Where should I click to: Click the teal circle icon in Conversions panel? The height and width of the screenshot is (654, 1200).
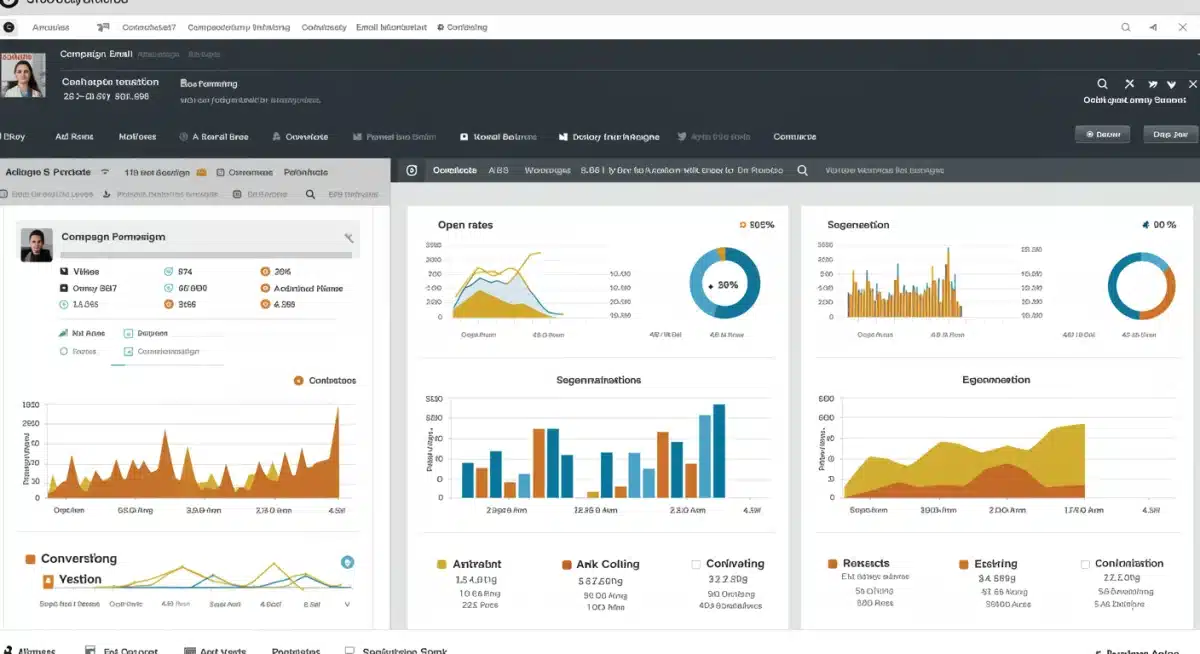point(347,562)
